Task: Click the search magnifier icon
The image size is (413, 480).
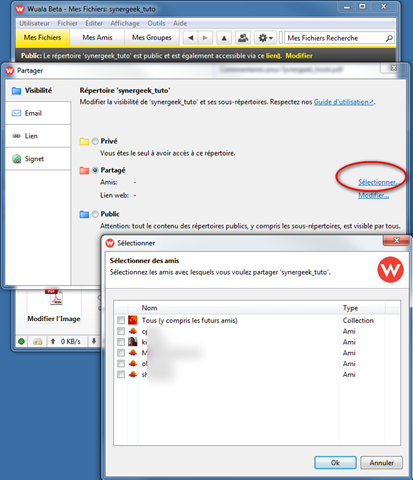Action: tap(389, 38)
